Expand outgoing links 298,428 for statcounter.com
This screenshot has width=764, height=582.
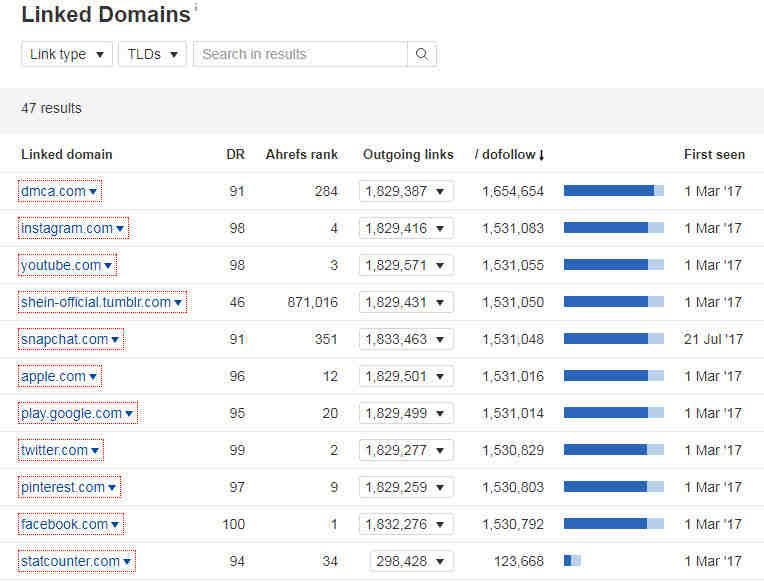pyautogui.click(x=412, y=561)
